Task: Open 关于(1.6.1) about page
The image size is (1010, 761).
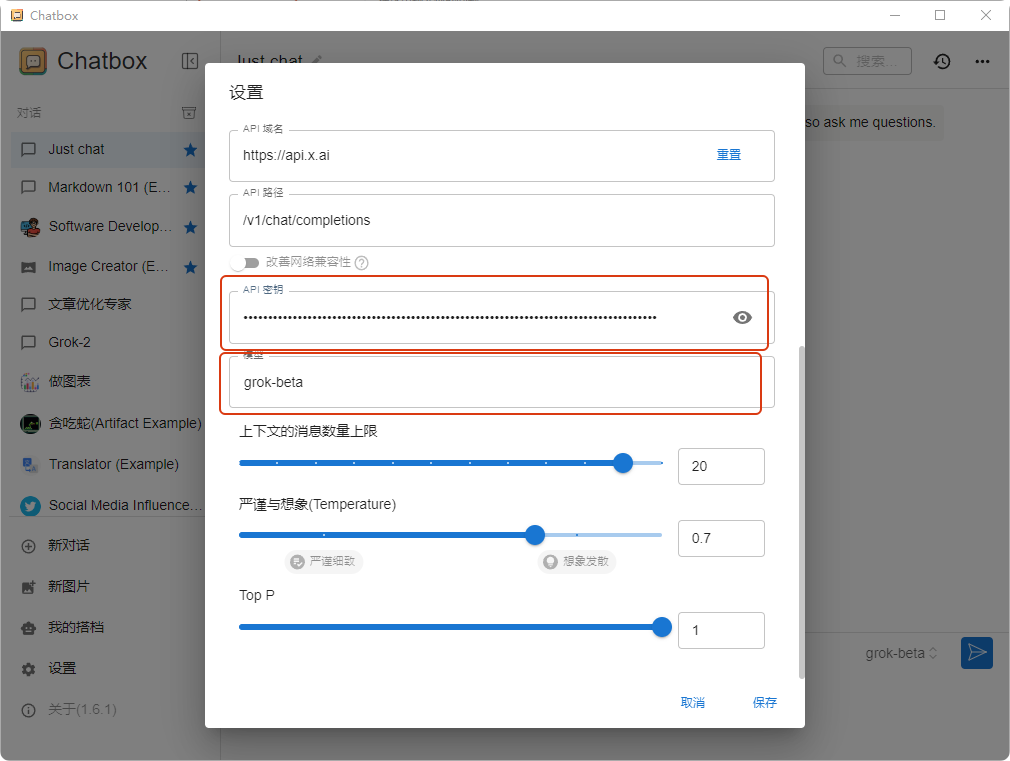Action: [108, 709]
